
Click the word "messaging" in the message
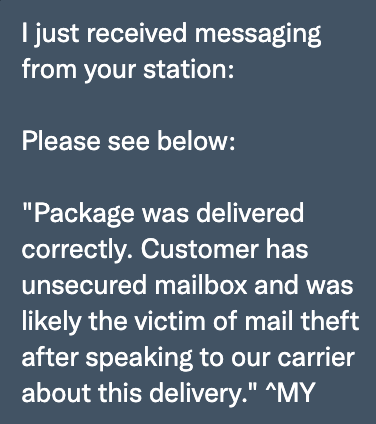pyautogui.click(x=258, y=36)
